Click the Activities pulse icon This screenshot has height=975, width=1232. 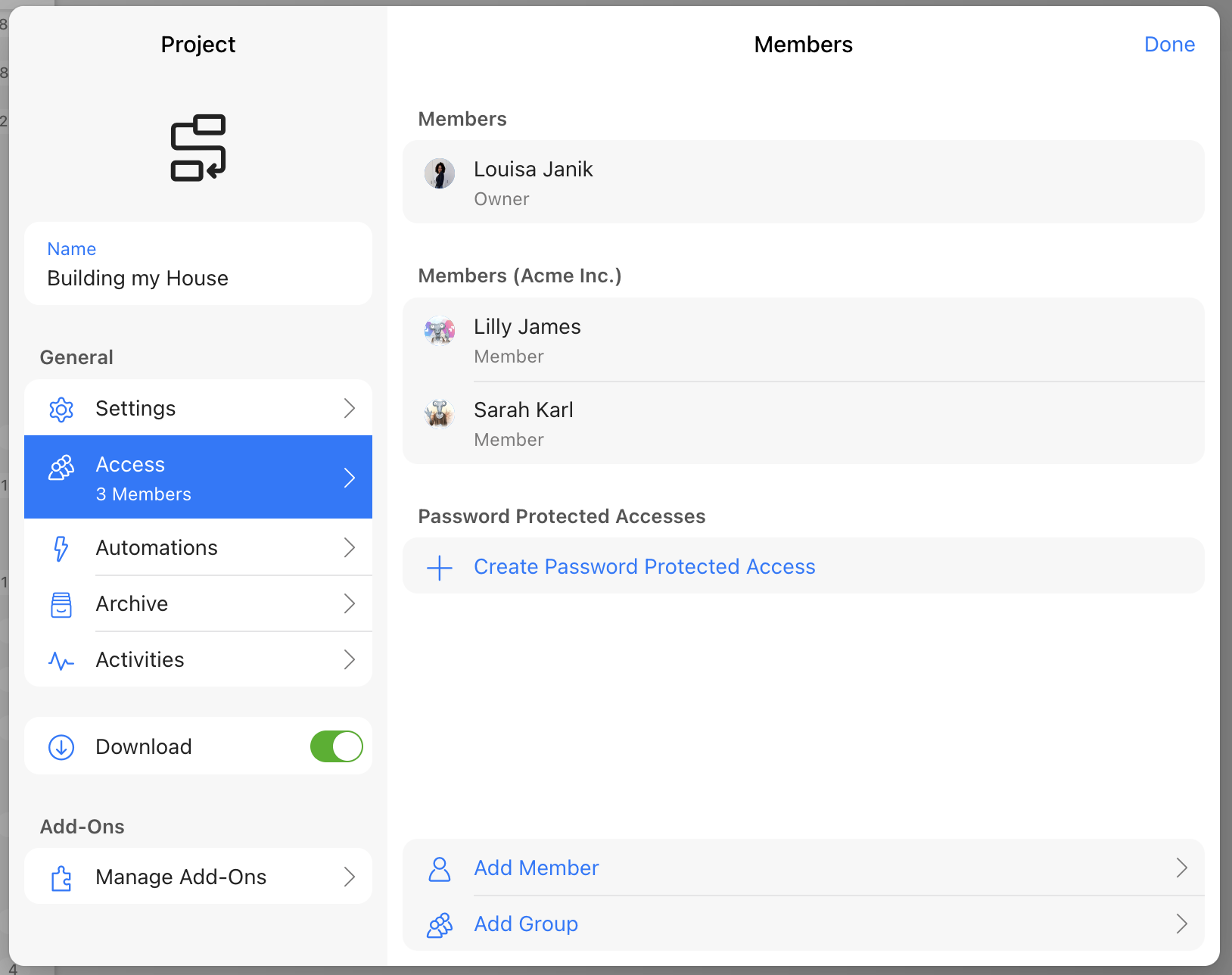click(61, 661)
